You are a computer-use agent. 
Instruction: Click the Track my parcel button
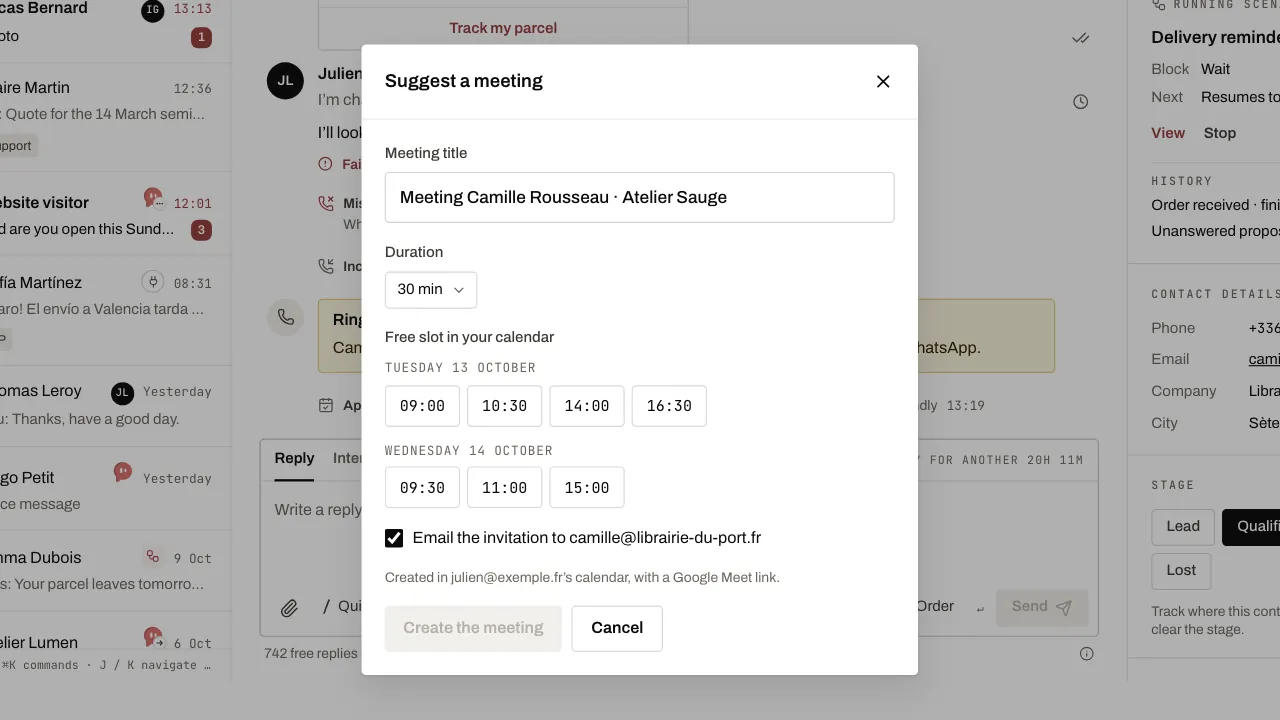coord(503,28)
